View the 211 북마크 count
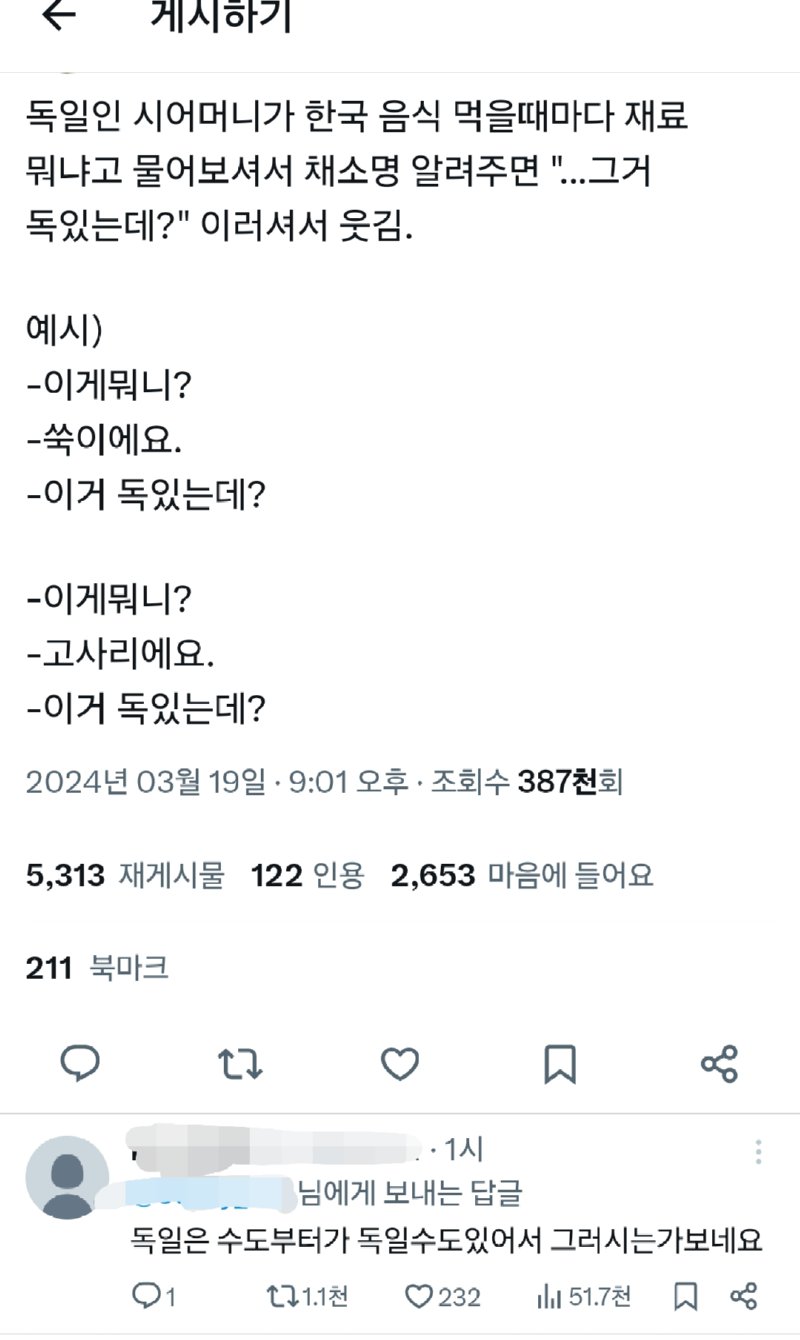Viewport: 800px width, 1340px height. [x=97, y=967]
